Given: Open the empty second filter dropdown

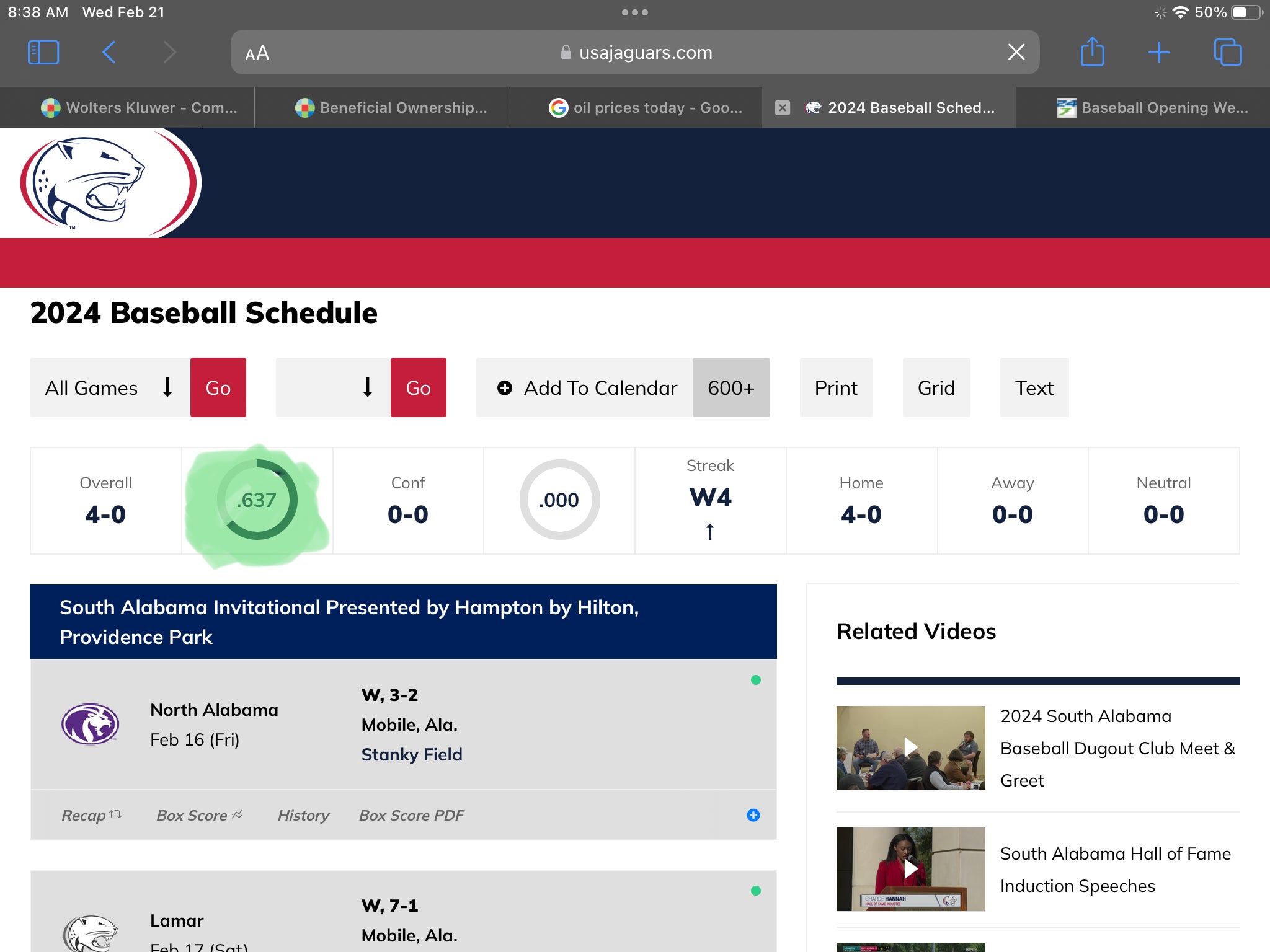Looking at the screenshot, I should pyautogui.click(x=333, y=387).
